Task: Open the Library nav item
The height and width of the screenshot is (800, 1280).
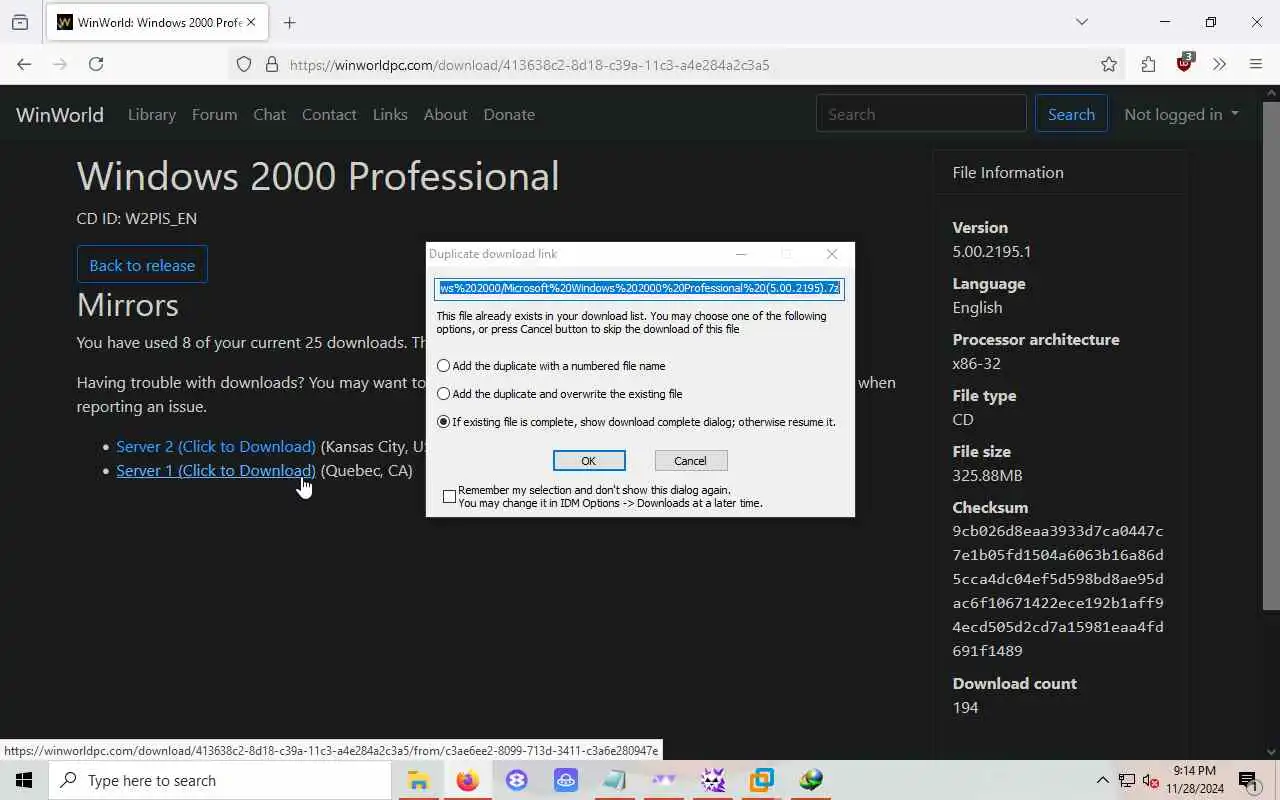Action: click(152, 114)
